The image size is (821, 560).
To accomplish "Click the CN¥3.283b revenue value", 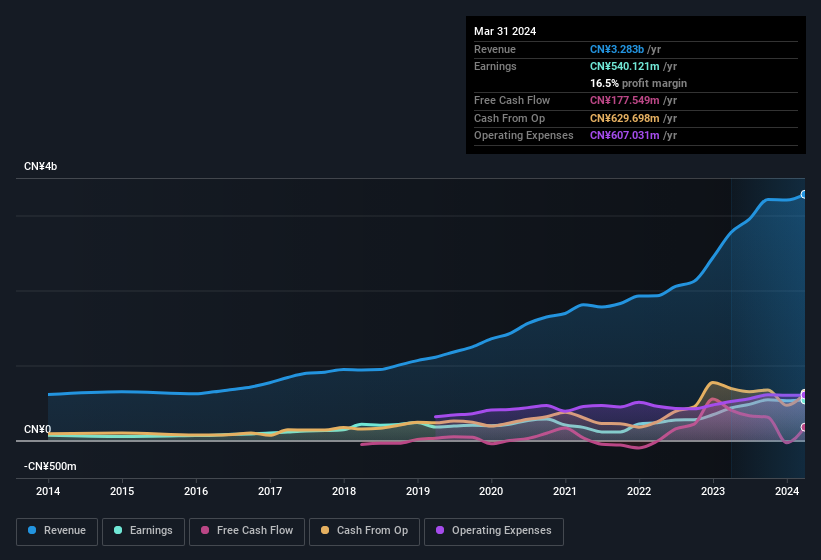I will pyautogui.click(x=617, y=49).
